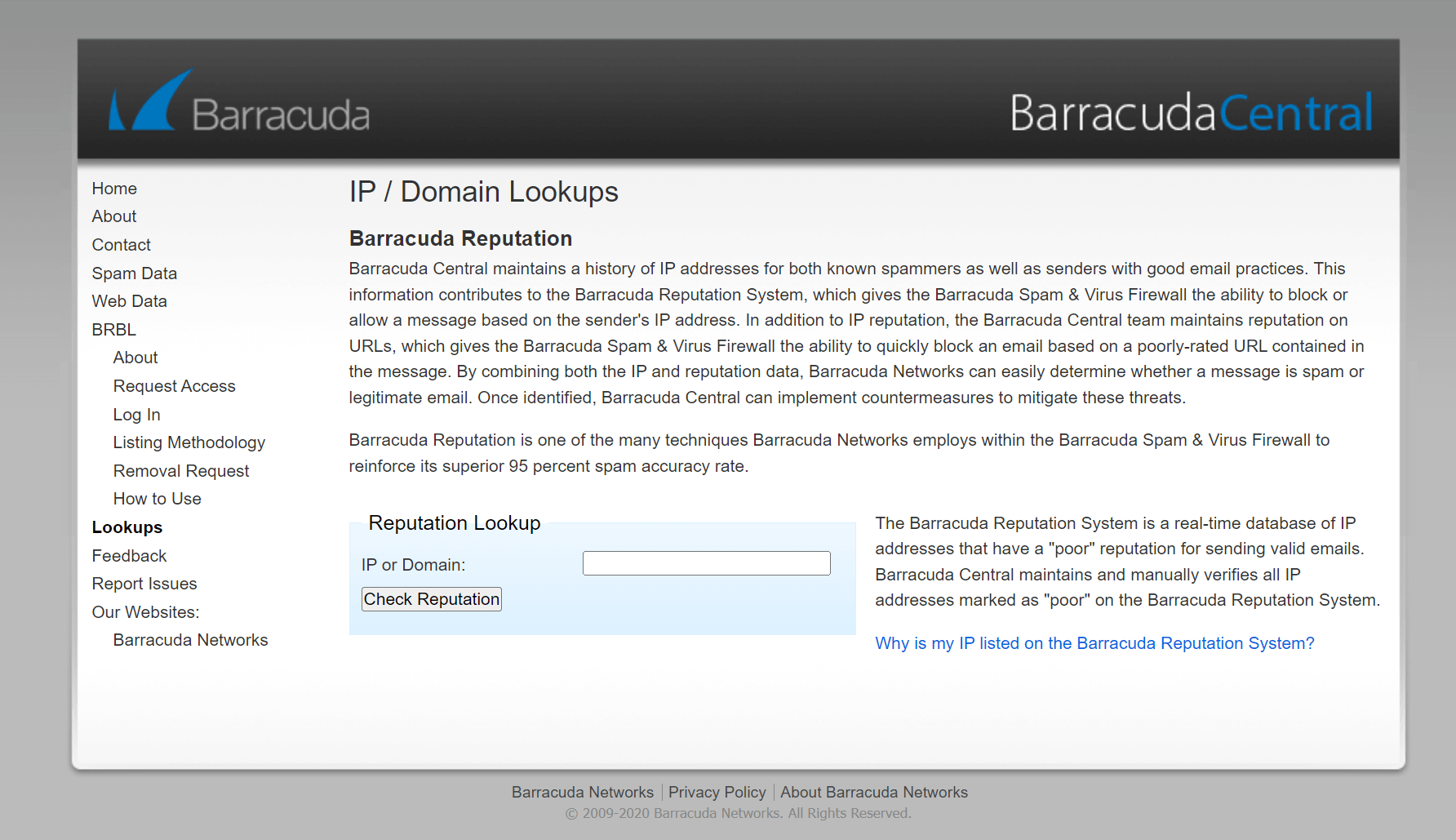Open footer About Barracuda Networks link
Screen dimensions: 1456x840
(x=874, y=793)
